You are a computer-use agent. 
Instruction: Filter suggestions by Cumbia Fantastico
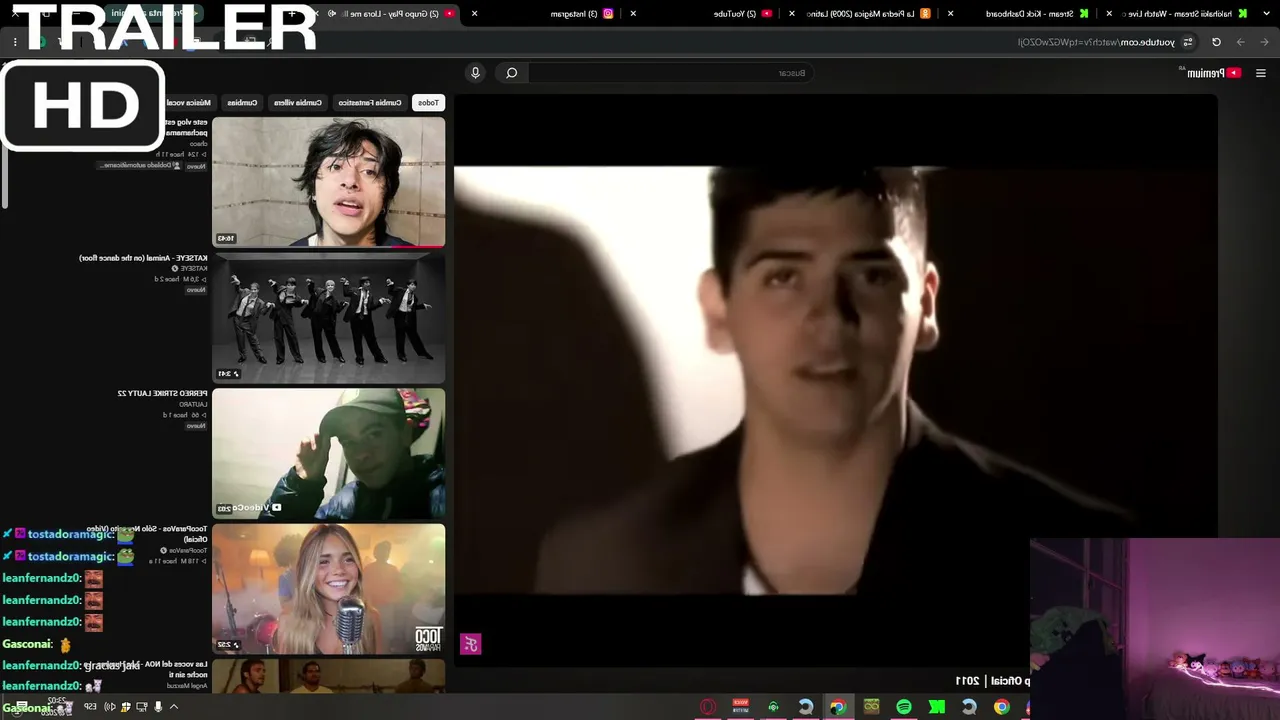tap(369, 103)
